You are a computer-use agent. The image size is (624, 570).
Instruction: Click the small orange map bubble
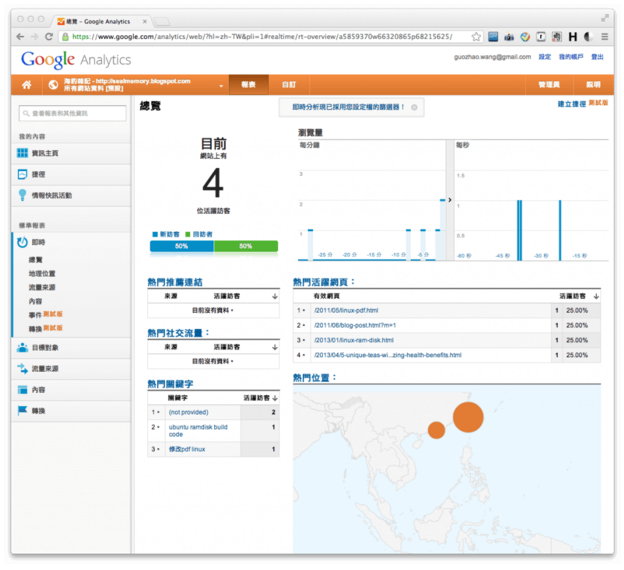point(436,430)
